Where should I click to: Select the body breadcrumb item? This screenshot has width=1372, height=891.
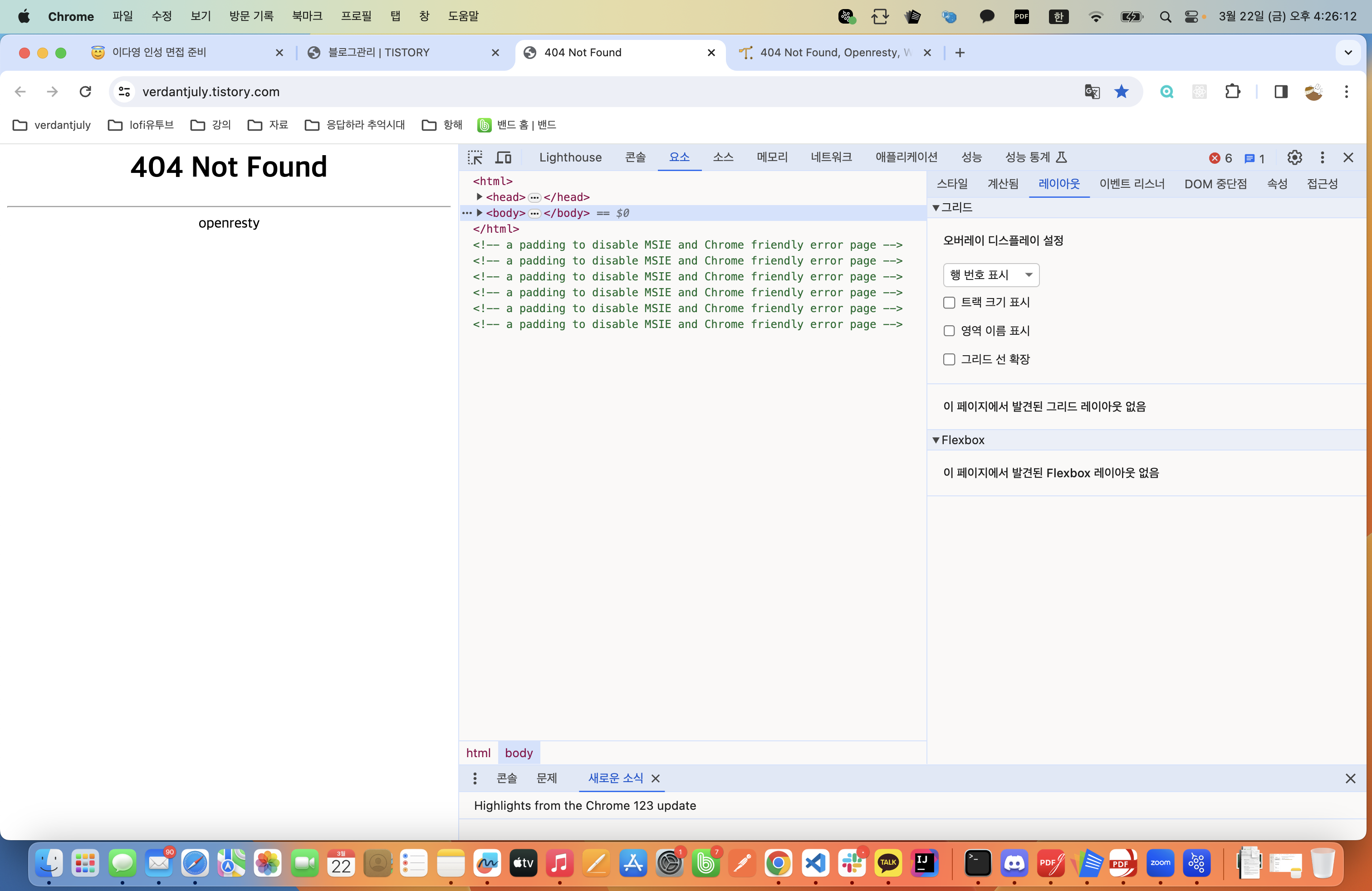pyautogui.click(x=518, y=753)
